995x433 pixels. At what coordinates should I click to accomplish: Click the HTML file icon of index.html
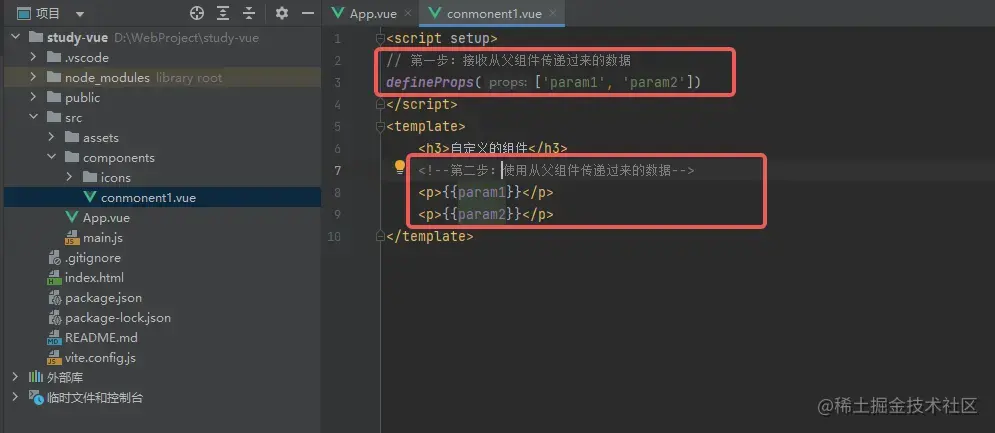tap(54, 277)
